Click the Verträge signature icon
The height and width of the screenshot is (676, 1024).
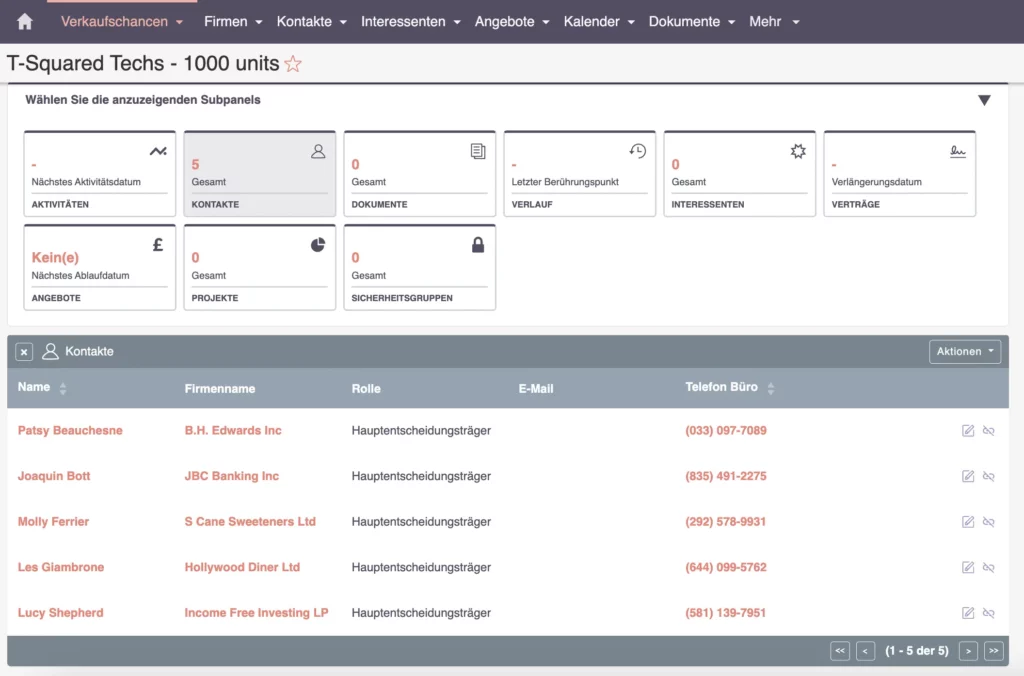click(958, 152)
